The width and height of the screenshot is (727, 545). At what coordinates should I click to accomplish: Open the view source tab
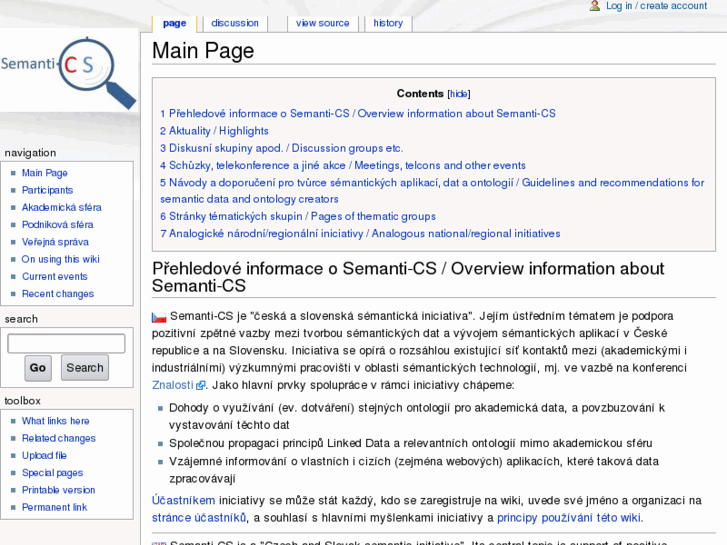point(322,23)
